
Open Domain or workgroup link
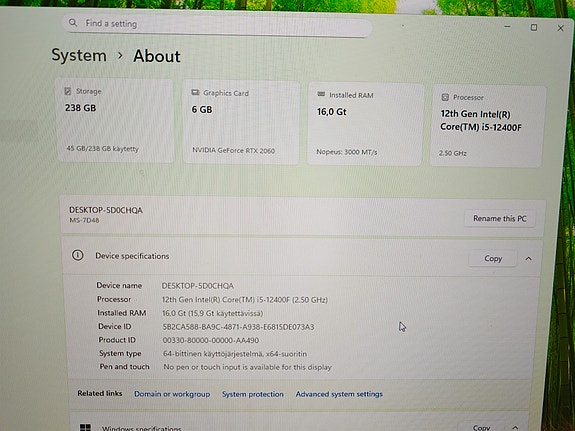point(172,394)
